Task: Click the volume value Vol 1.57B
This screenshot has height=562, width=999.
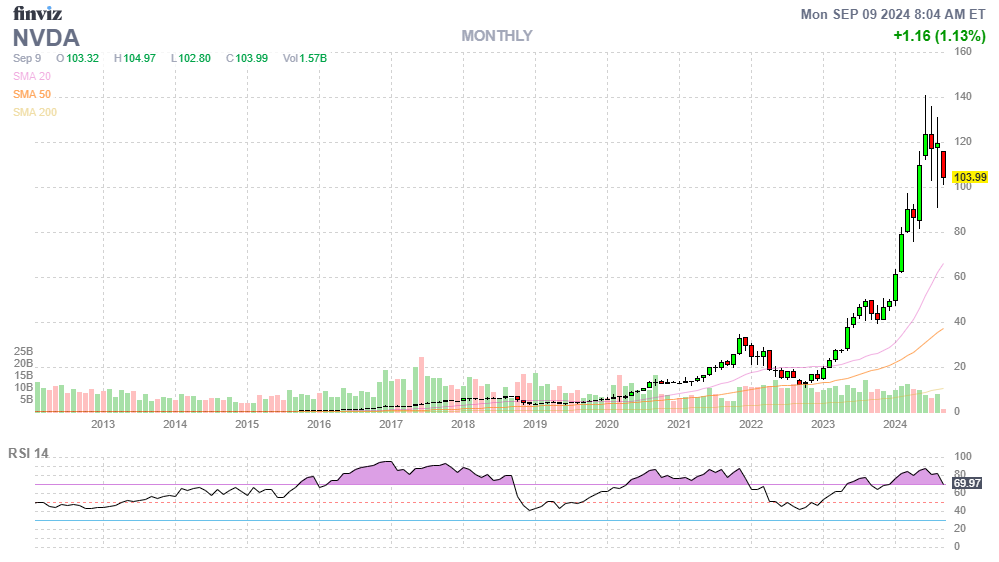Action: click(x=305, y=59)
